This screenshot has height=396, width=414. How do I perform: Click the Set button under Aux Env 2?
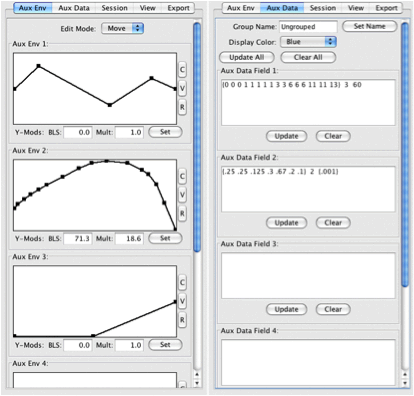pyautogui.click(x=165, y=238)
